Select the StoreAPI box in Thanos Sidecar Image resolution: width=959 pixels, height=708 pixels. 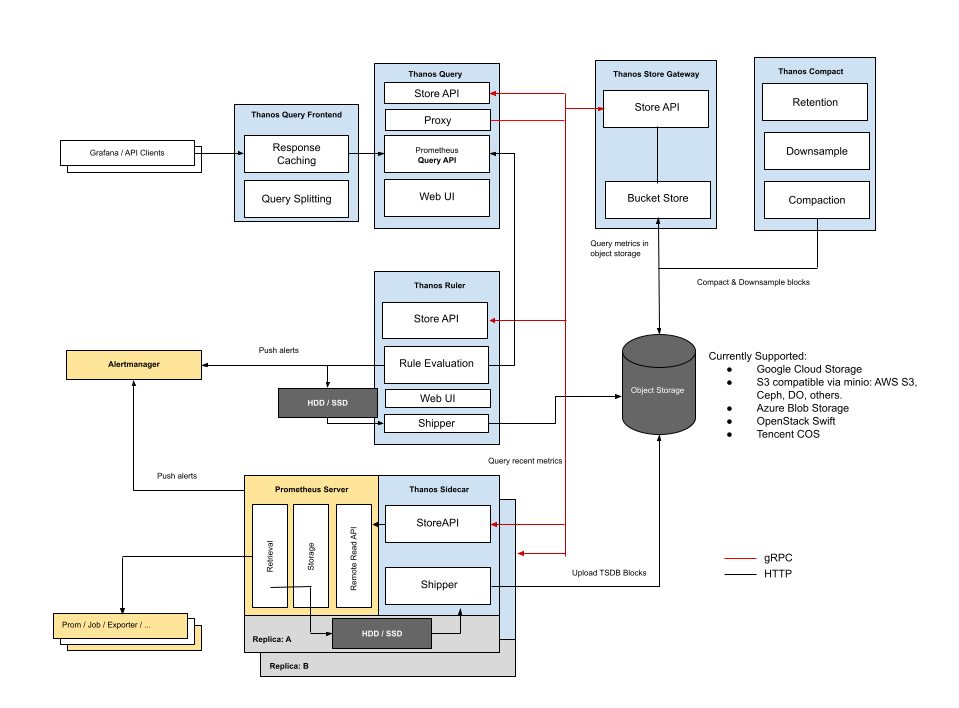pyautogui.click(x=438, y=524)
